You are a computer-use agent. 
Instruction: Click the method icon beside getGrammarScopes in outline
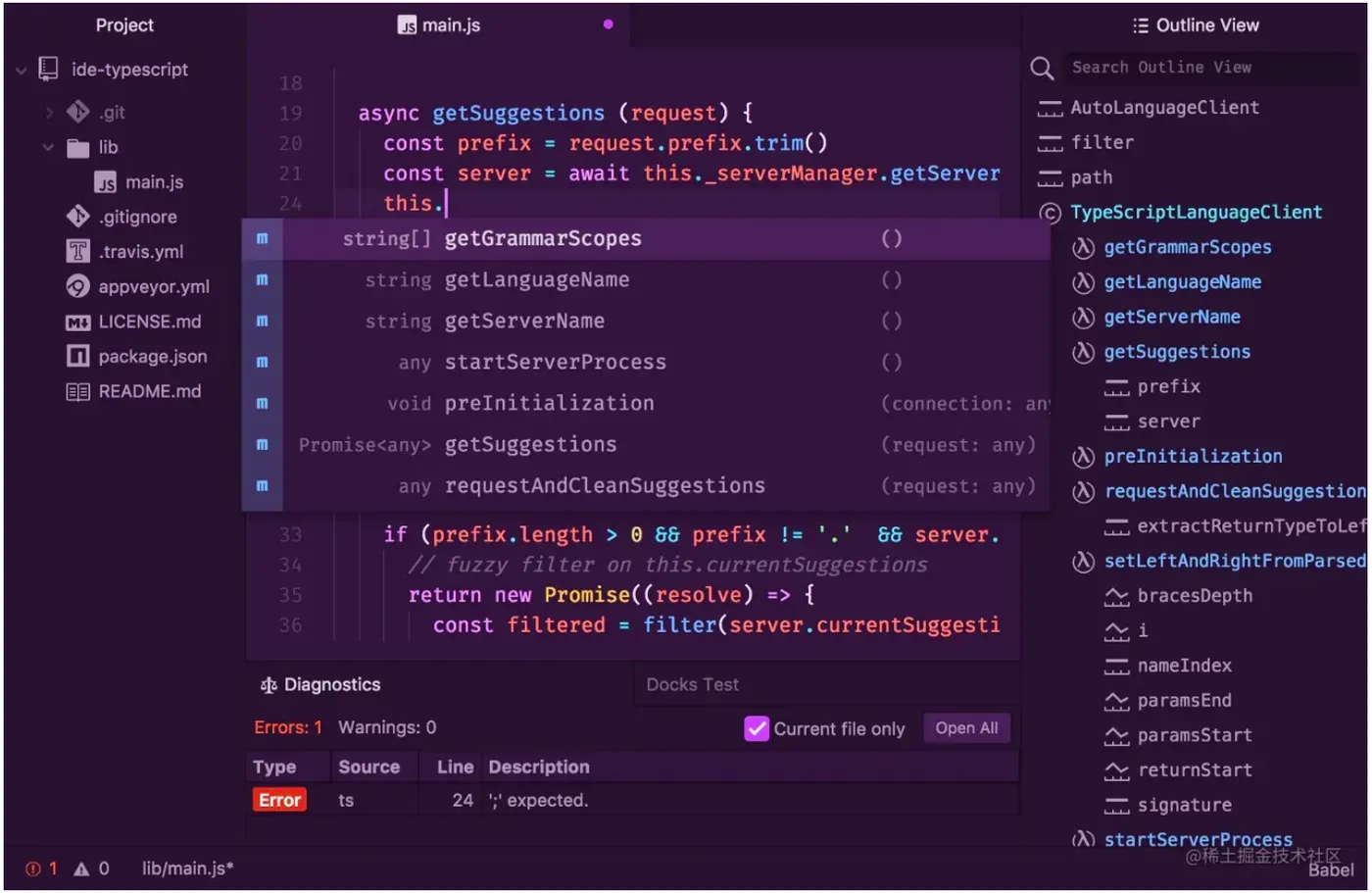1083,248
